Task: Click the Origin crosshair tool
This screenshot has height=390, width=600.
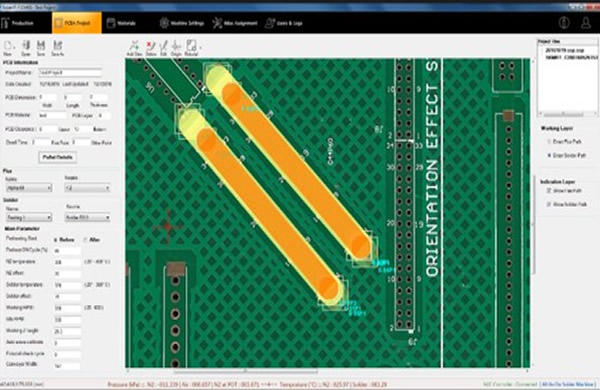Action: pos(176,46)
